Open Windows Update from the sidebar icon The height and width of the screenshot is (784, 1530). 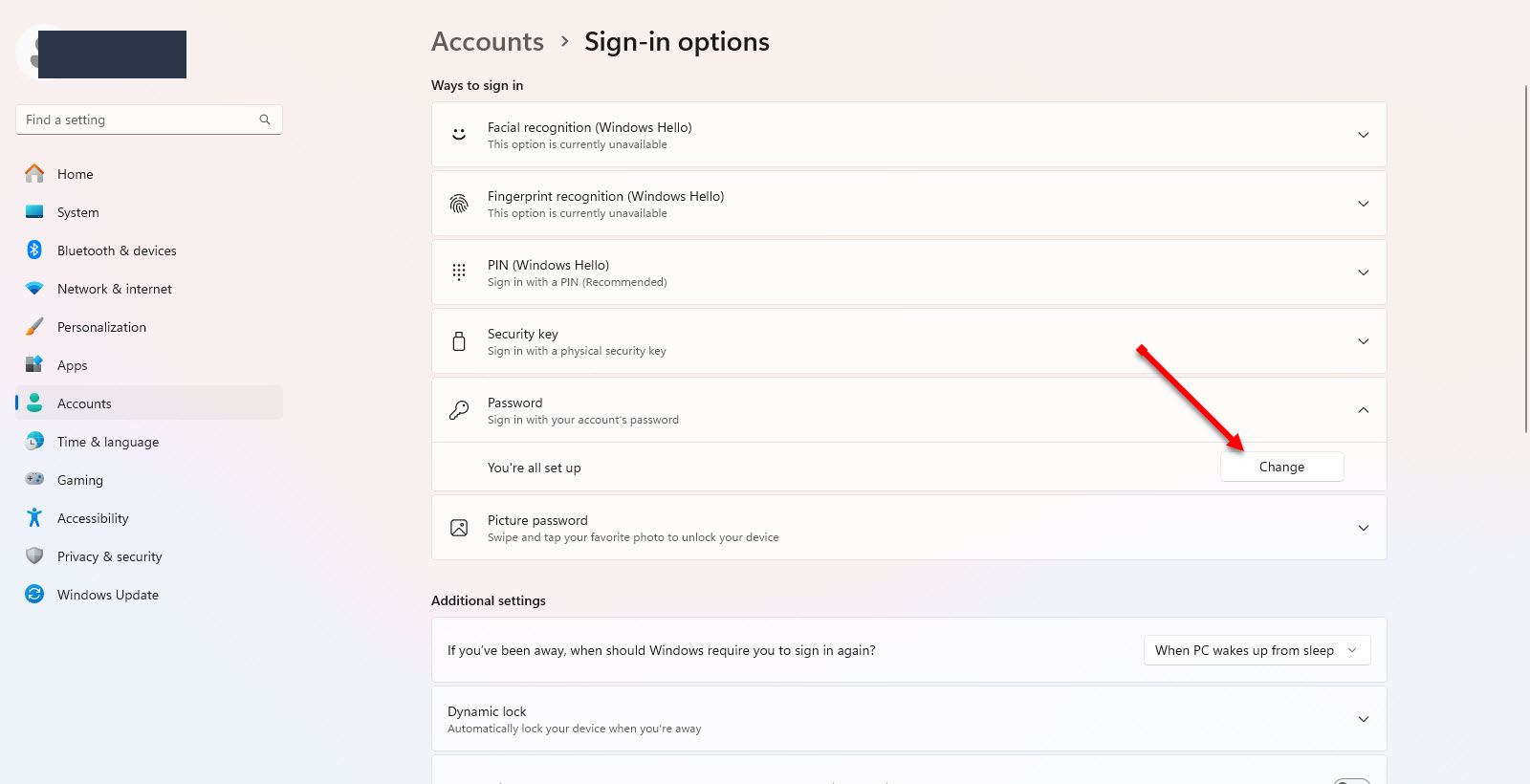pyautogui.click(x=33, y=594)
